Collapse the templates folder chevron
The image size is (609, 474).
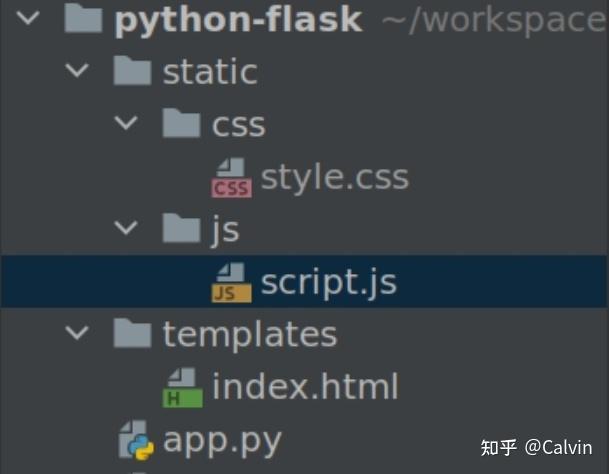click(x=75, y=334)
